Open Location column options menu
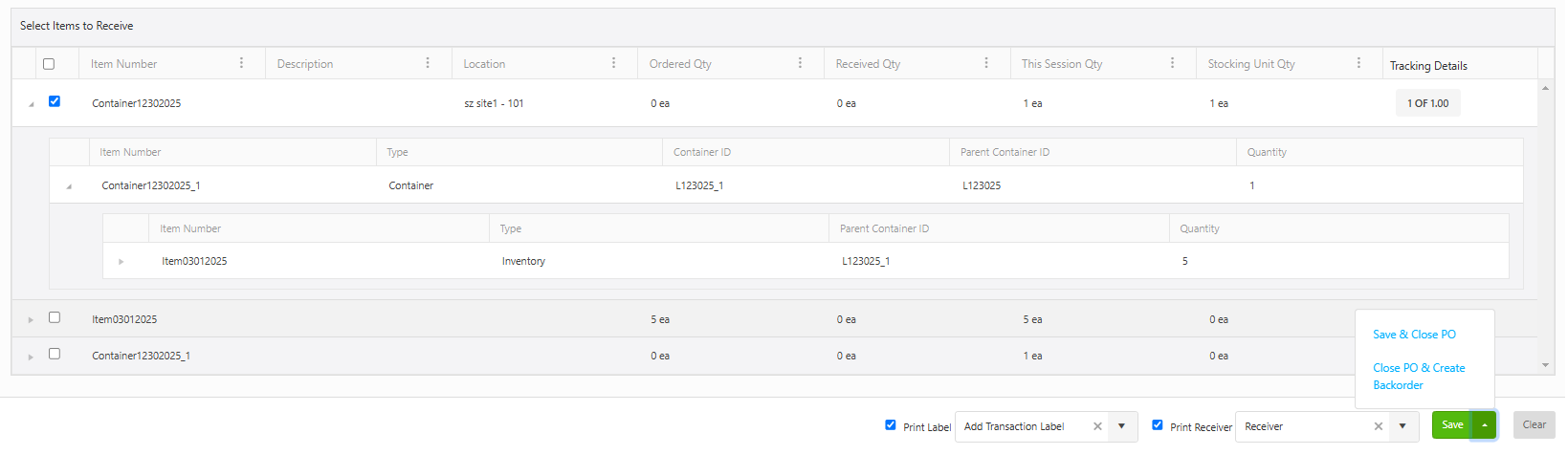 click(x=613, y=63)
